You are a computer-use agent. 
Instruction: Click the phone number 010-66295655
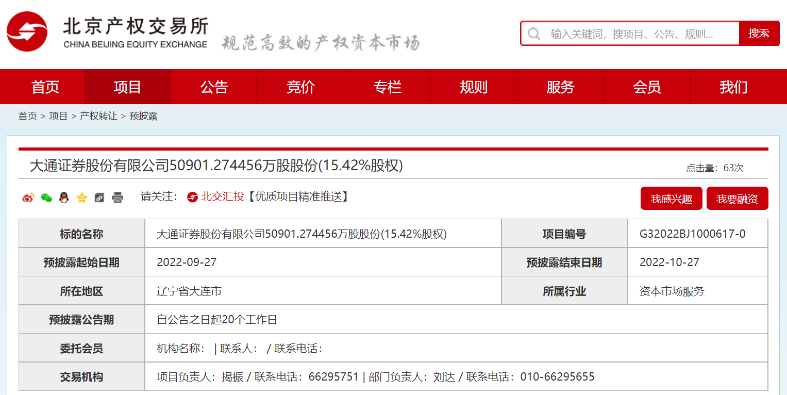point(557,377)
